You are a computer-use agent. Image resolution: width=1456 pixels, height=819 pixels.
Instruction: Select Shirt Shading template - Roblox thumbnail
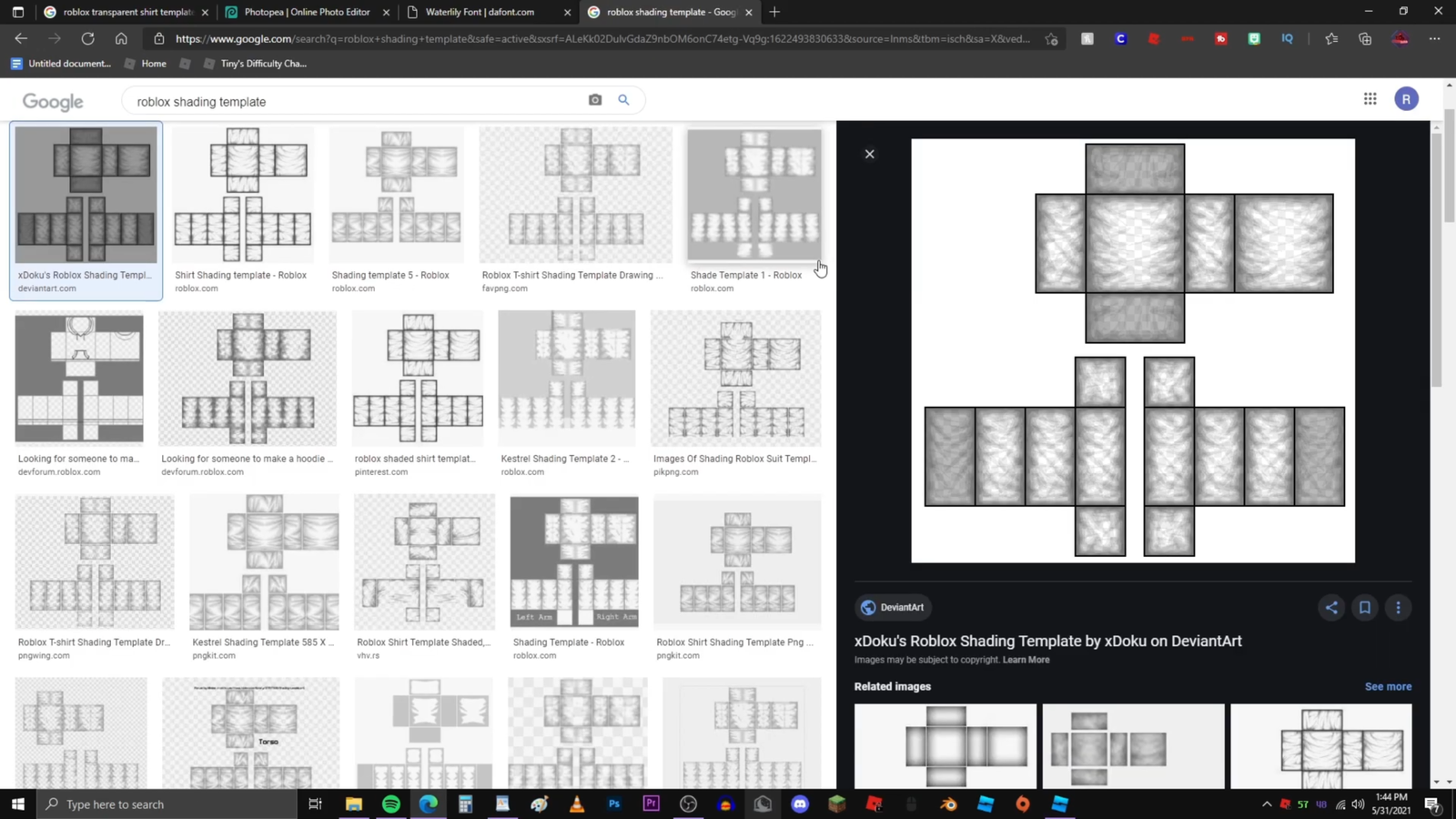pos(243,196)
